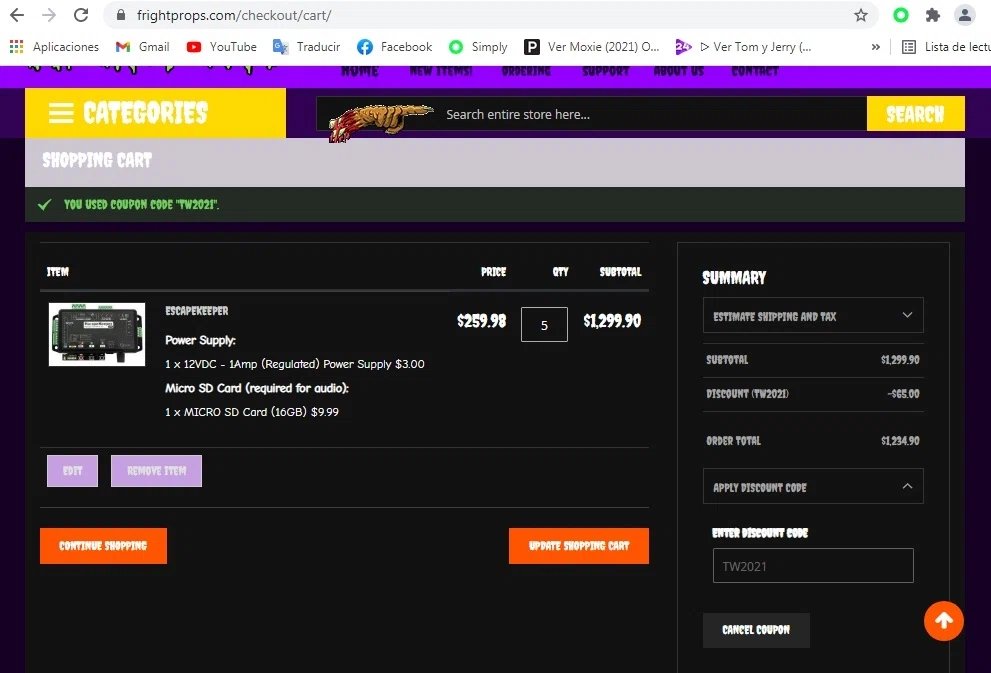Screen dimensions: 991x673
Task: Click the Cancel Coupon button
Action: (756, 630)
